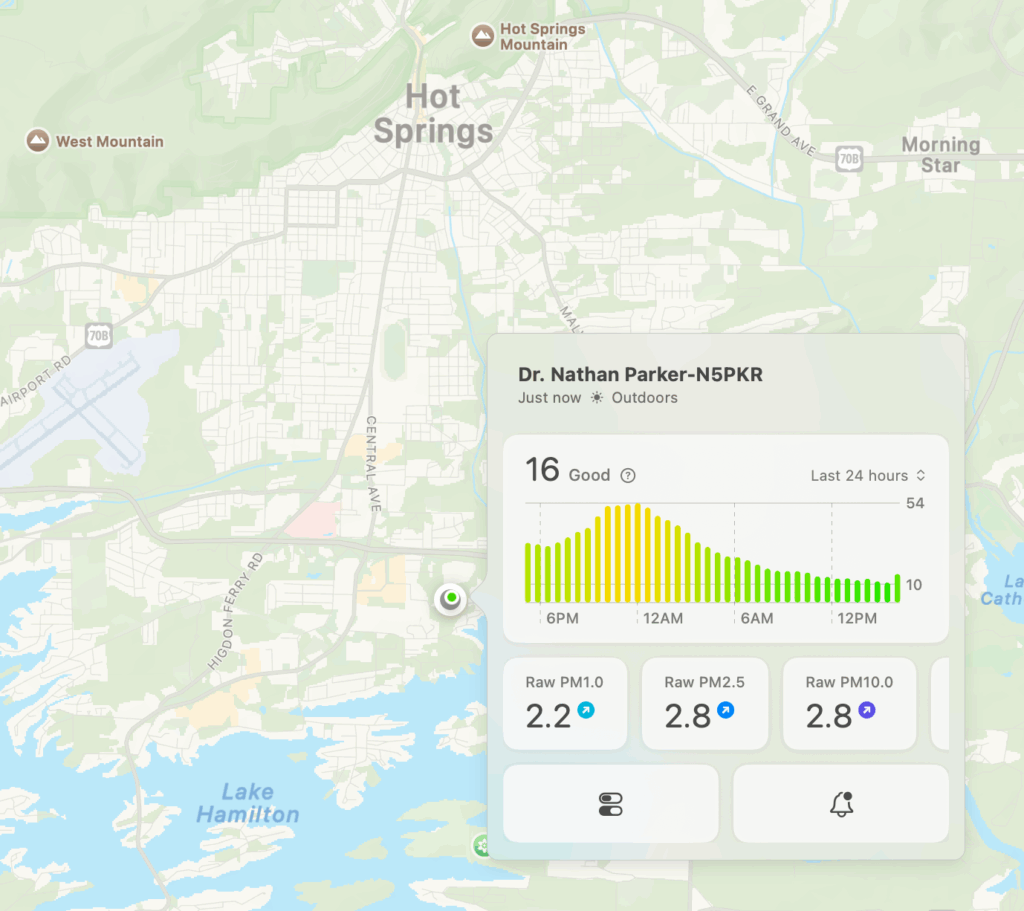Click the Lake Hamilton map label

coord(247,803)
